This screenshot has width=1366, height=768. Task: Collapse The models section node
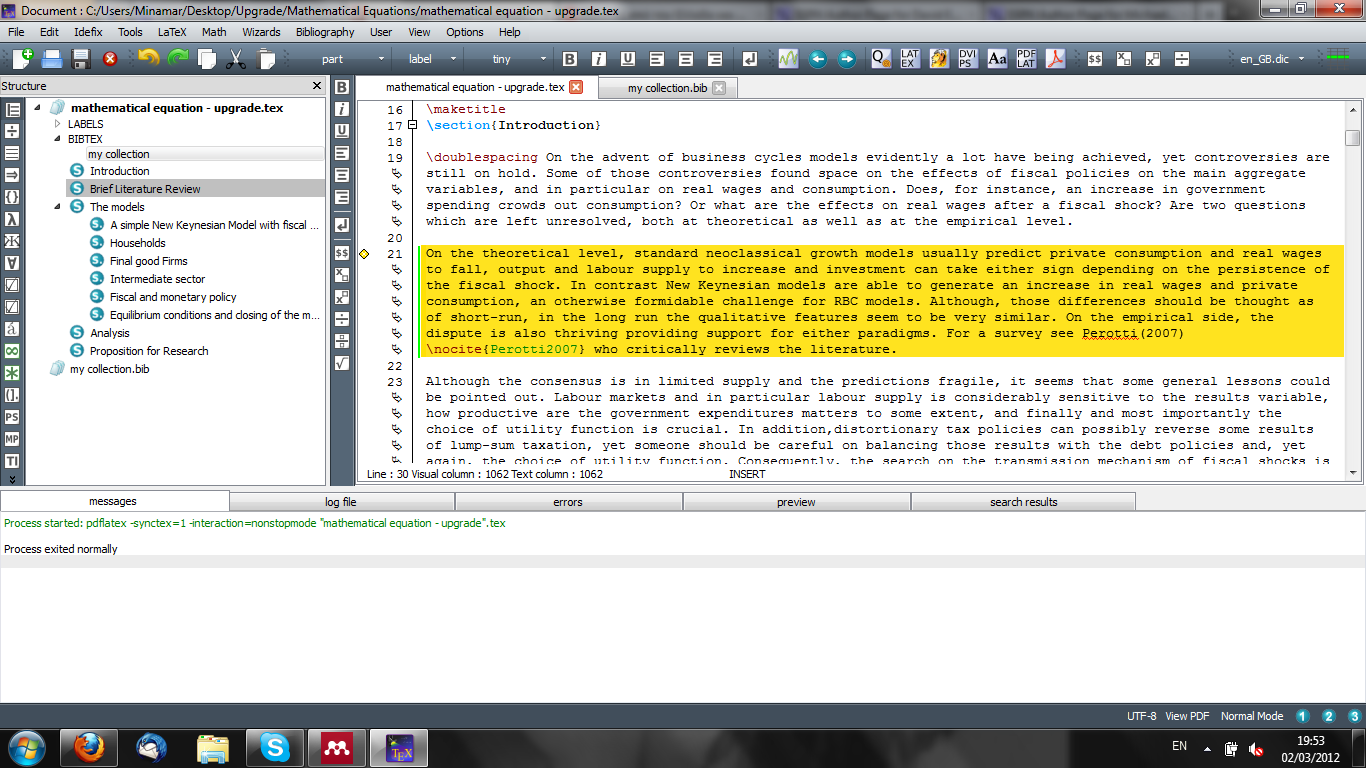(x=58, y=207)
